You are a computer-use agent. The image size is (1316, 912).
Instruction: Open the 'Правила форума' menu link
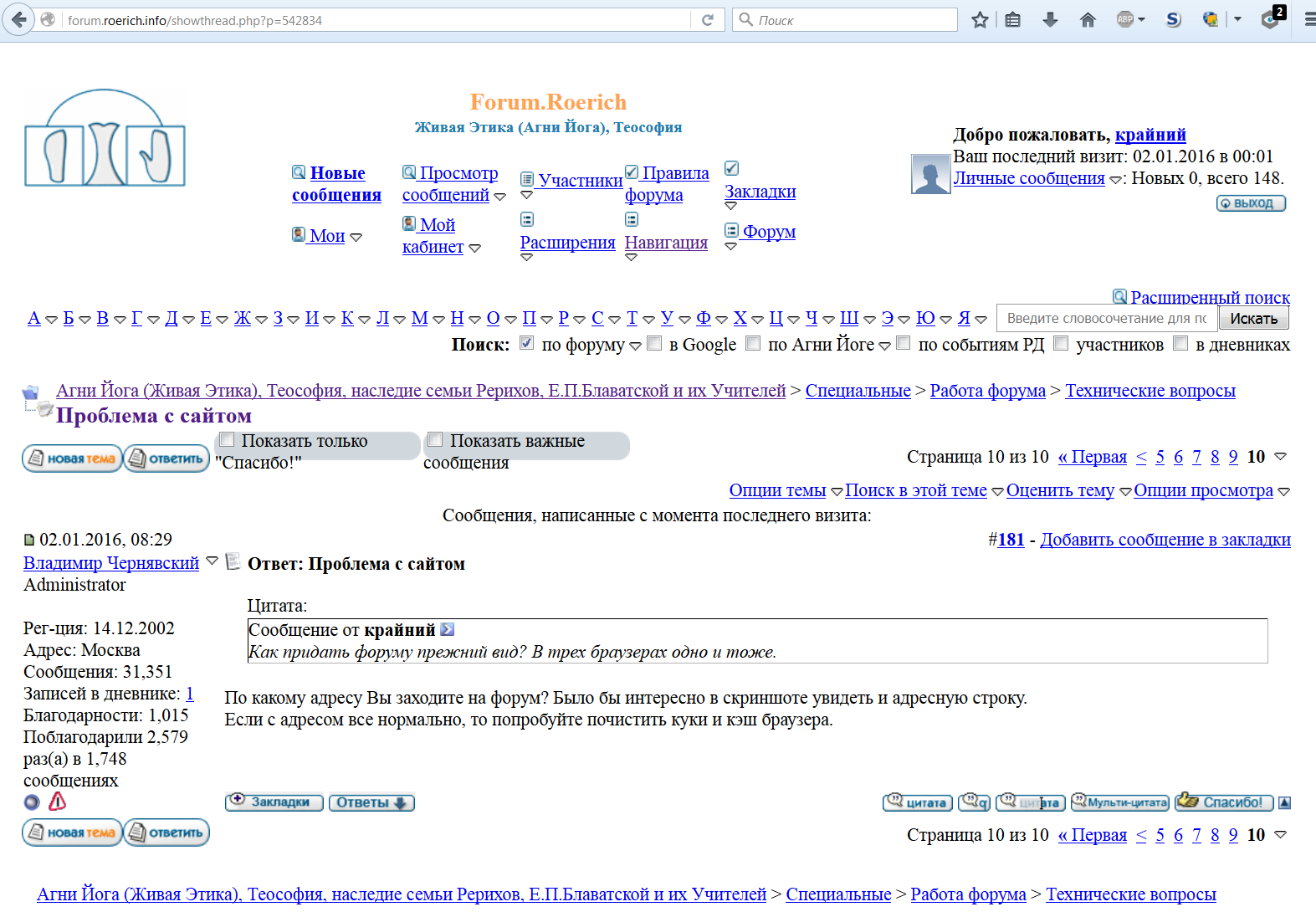pos(667,184)
